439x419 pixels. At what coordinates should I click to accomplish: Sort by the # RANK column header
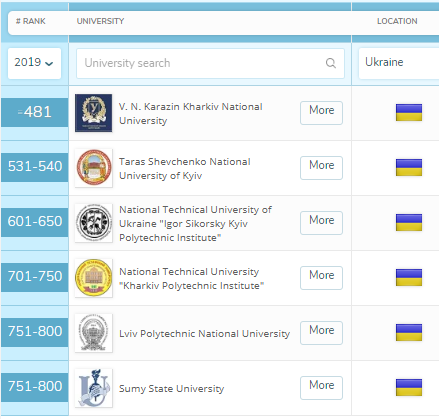(31, 21)
